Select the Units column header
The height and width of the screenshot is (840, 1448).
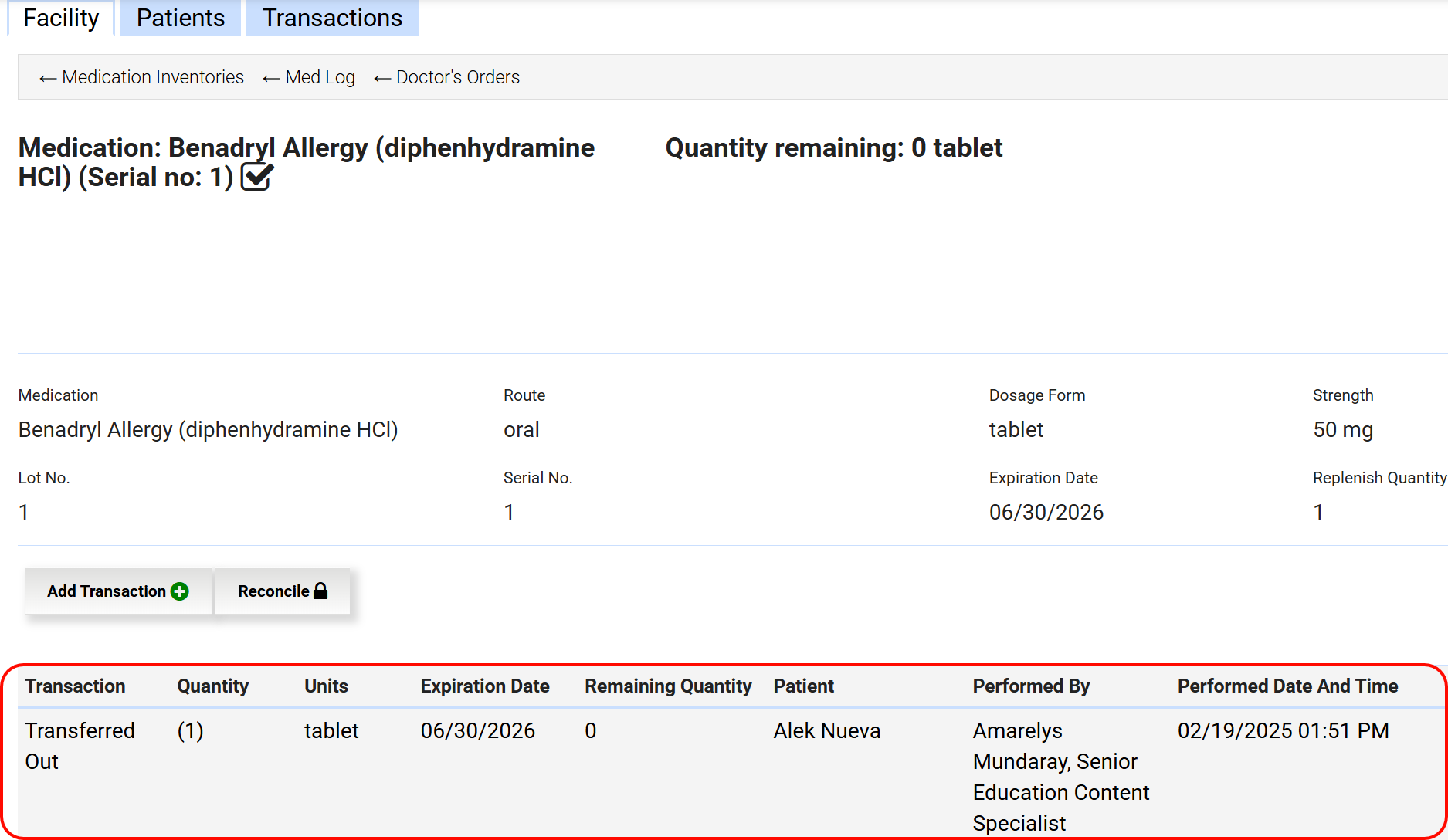pyautogui.click(x=326, y=686)
